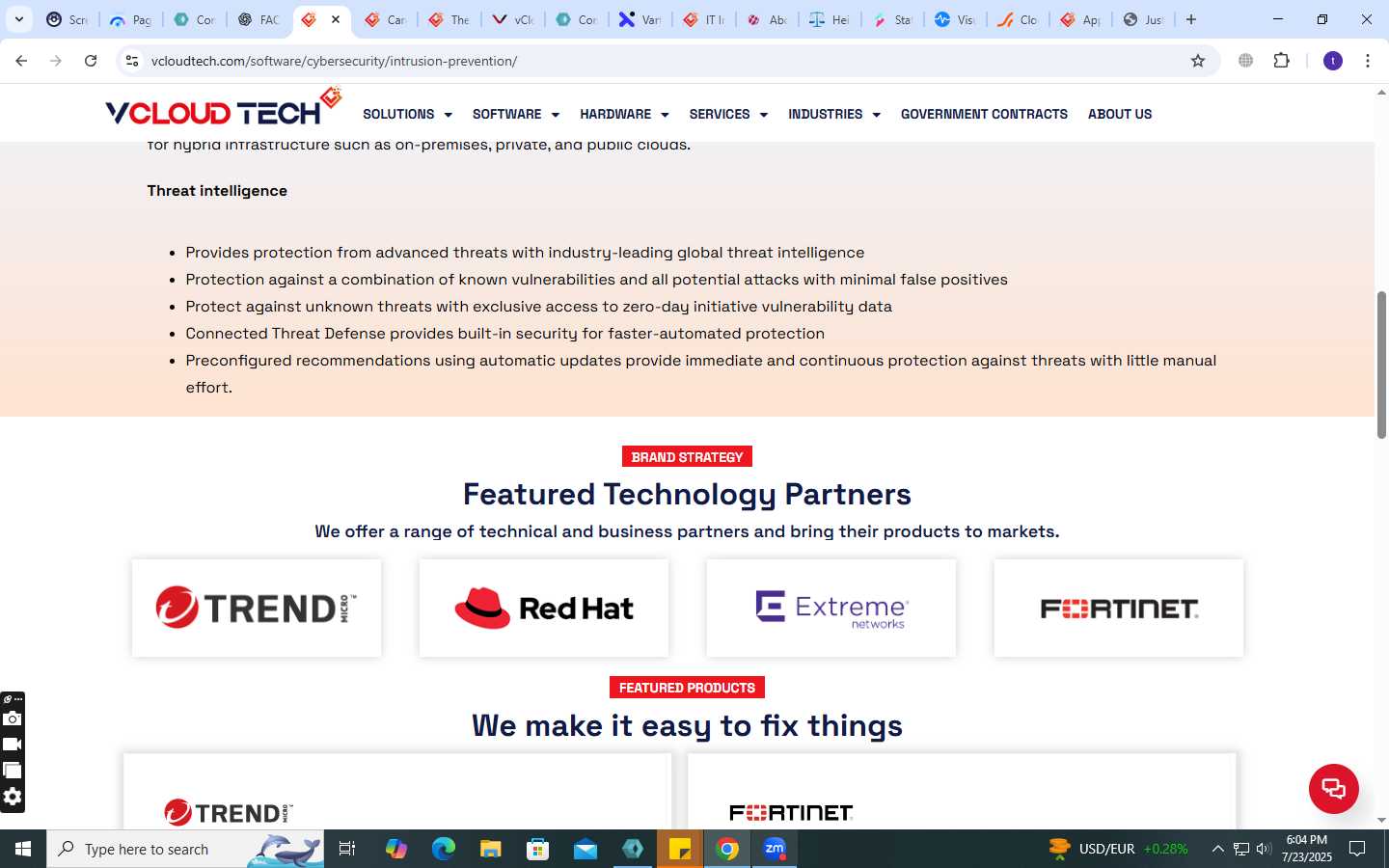Screen dimensions: 1389x868
Task: Open the tab search dropdown arrow
Action: [18, 19]
